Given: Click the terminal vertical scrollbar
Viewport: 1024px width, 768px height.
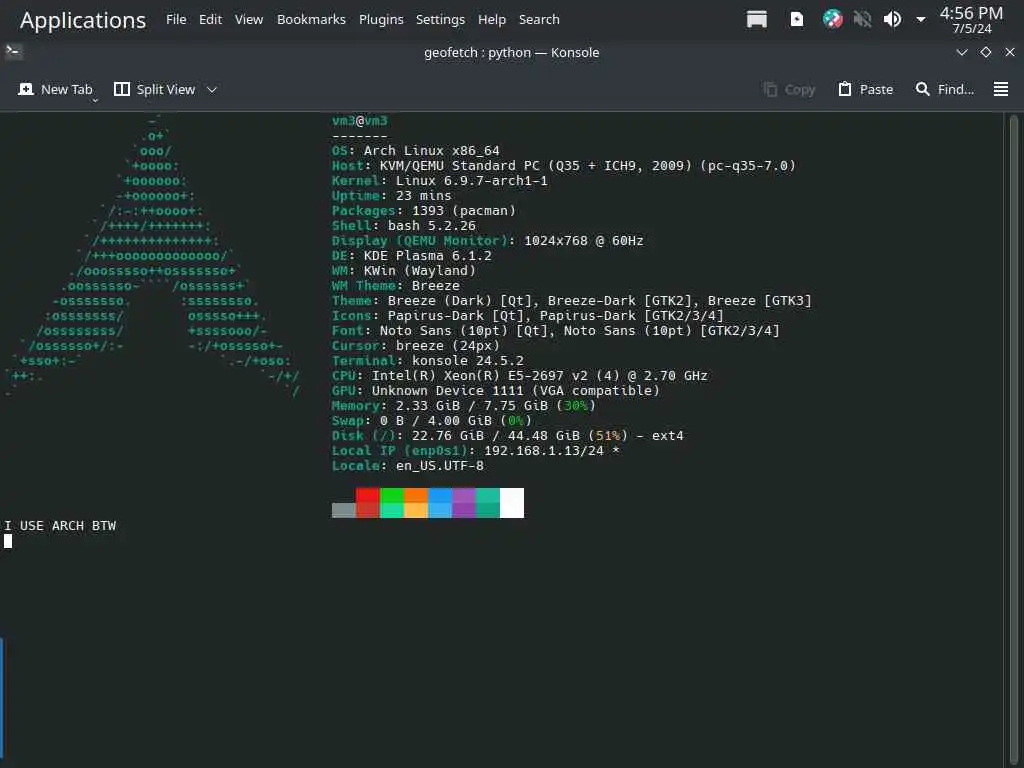Looking at the screenshot, I should [1013, 440].
